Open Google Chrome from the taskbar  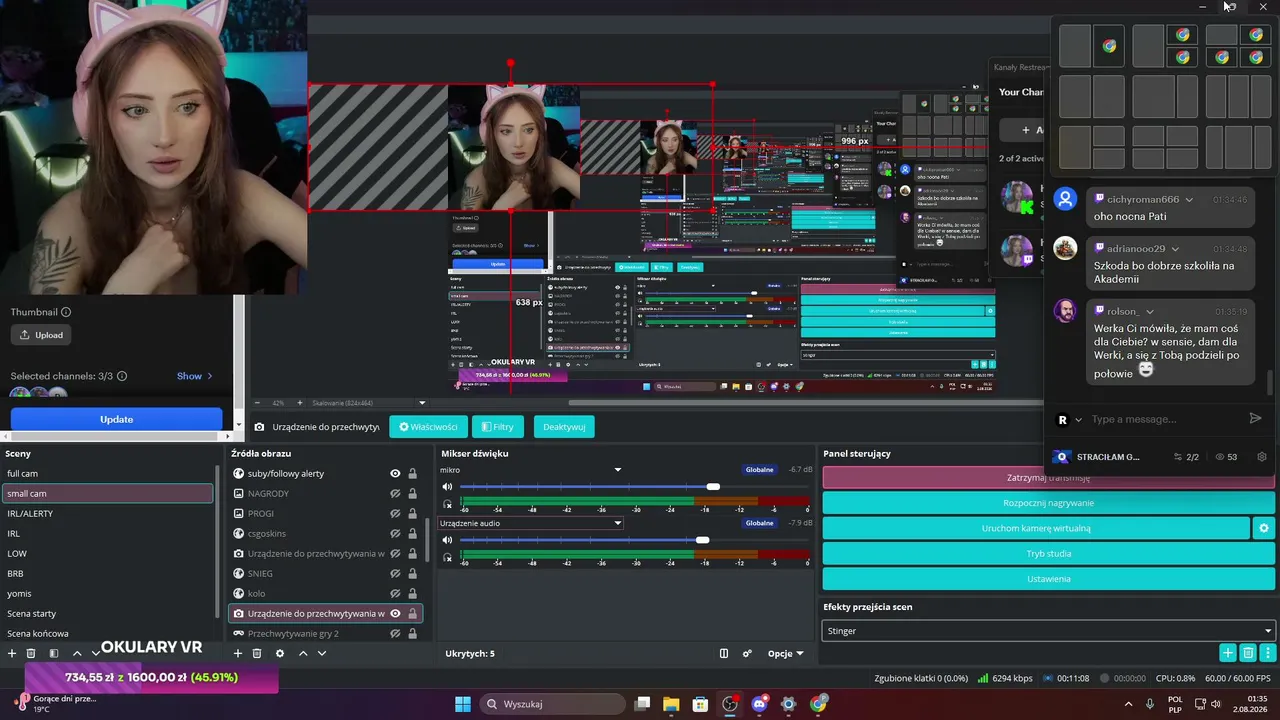[x=818, y=704]
